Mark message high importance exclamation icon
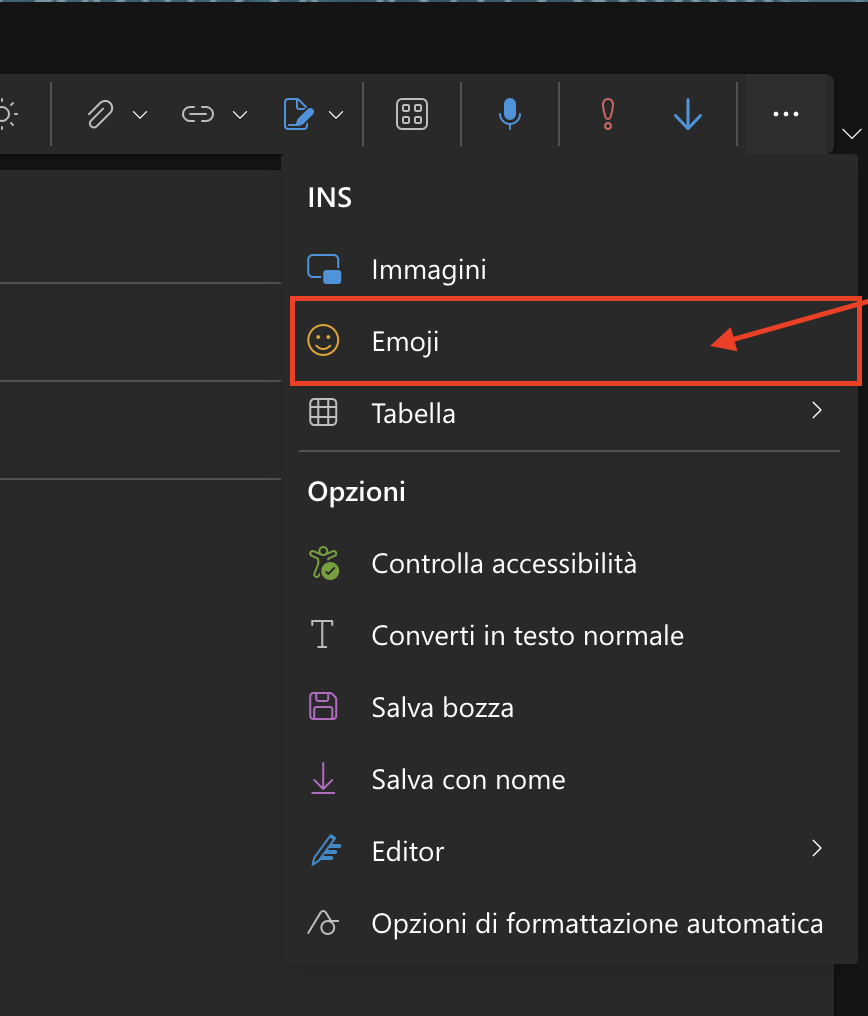 (608, 114)
